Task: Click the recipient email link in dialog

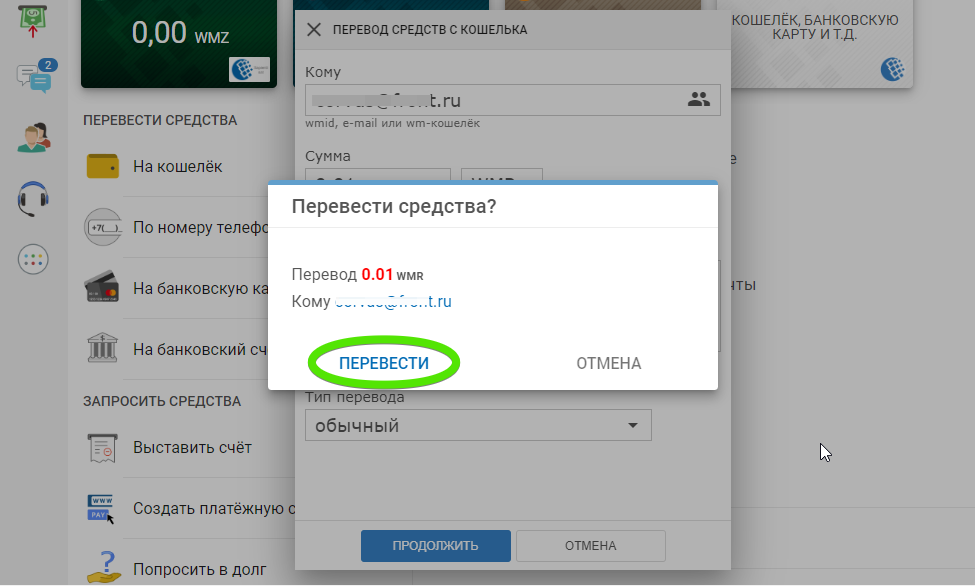Action: click(393, 302)
